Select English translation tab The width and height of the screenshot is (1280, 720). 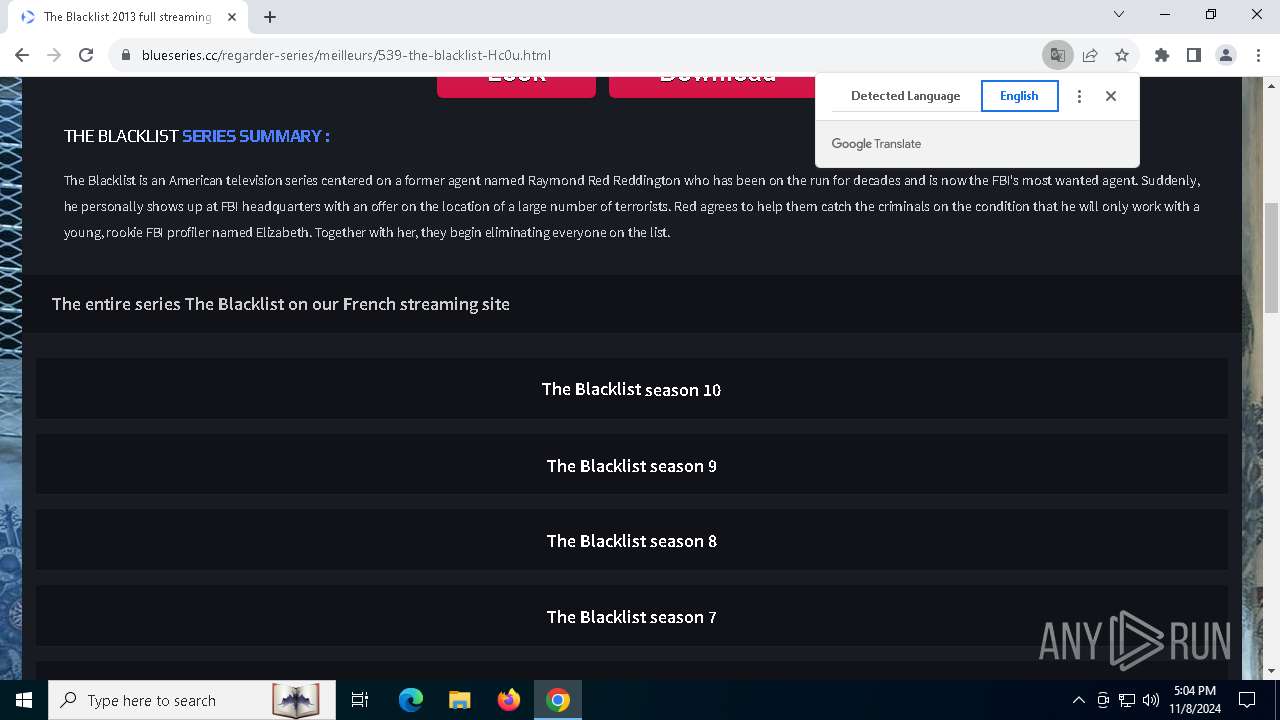(1019, 96)
